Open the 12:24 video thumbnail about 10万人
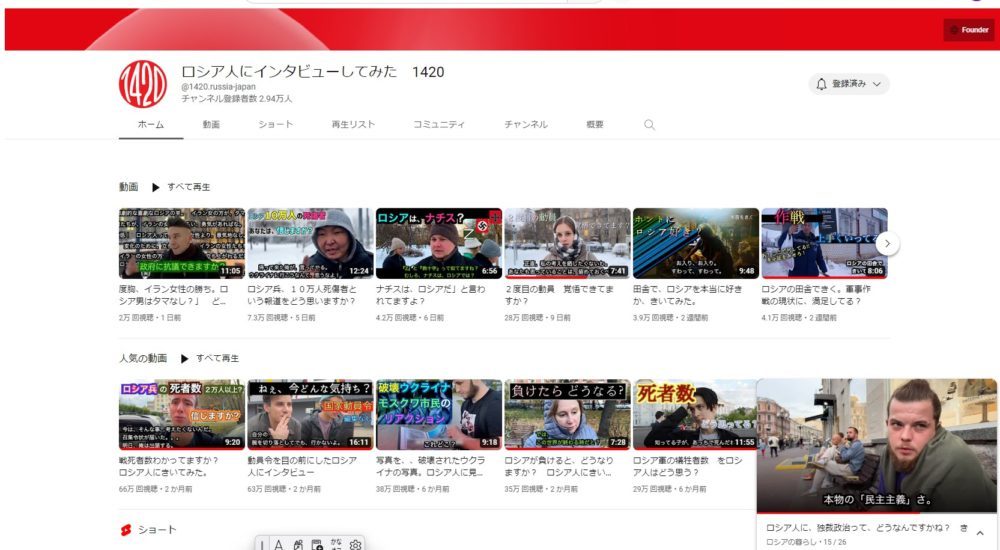 (311, 243)
